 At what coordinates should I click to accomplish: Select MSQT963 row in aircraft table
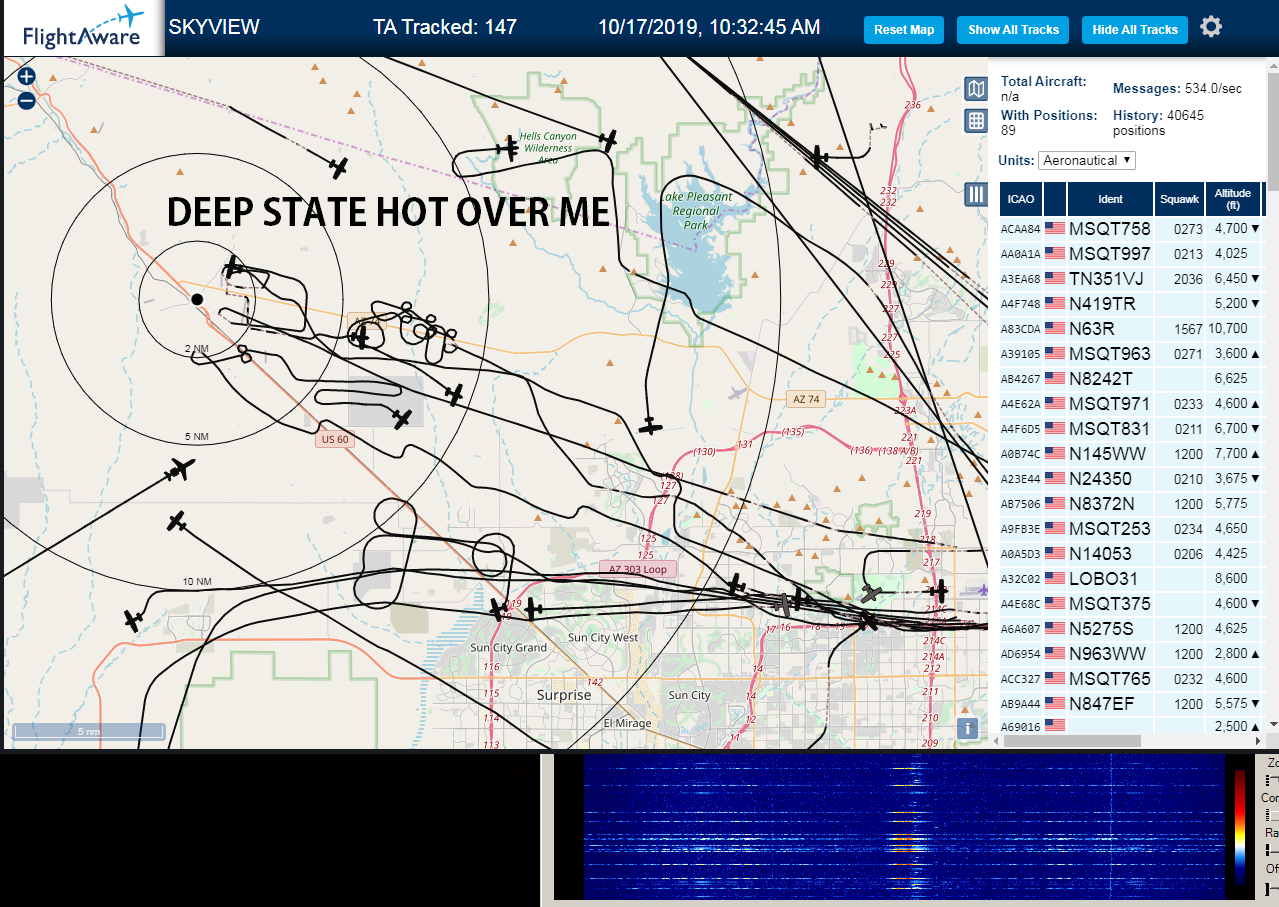click(x=1131, y=353)
